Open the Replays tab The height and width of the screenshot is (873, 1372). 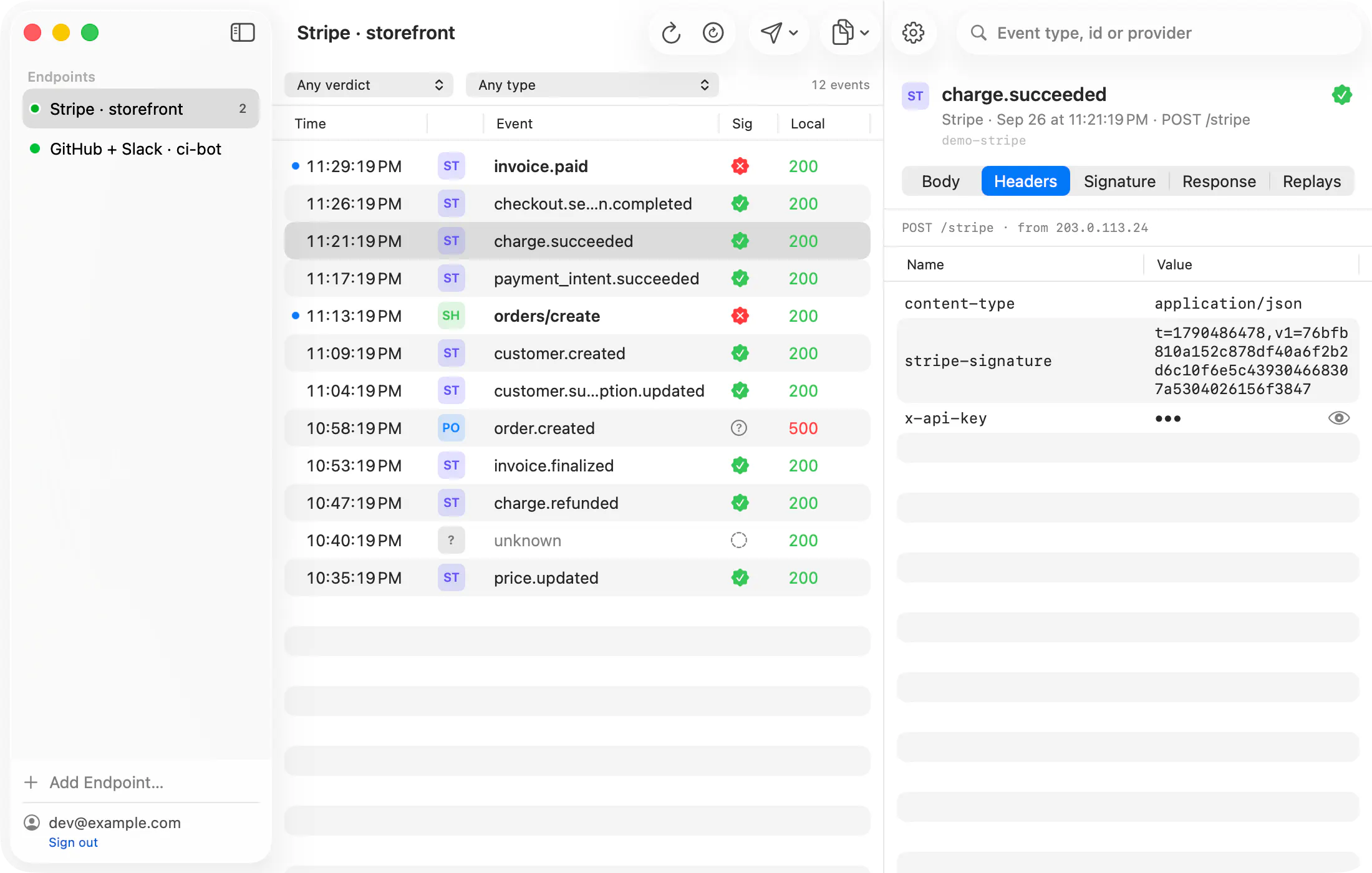click(1312, 181)
